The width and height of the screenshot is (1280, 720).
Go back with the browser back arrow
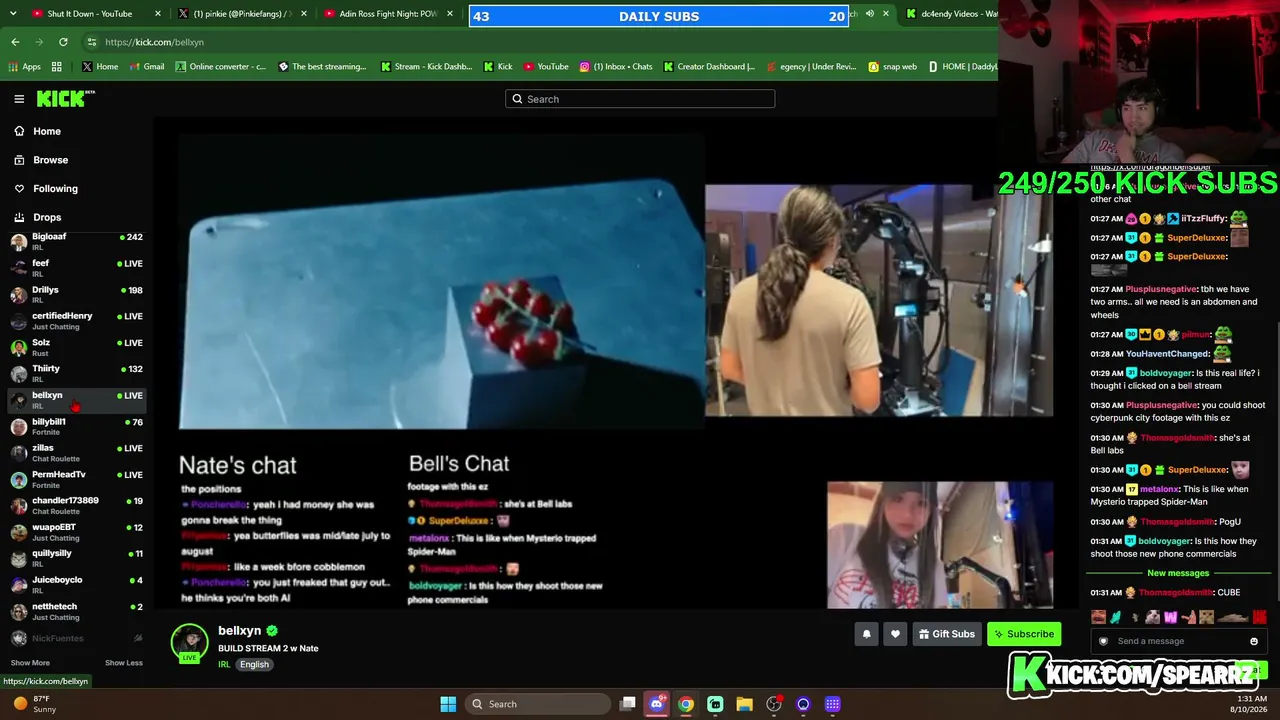coord(15,42)
